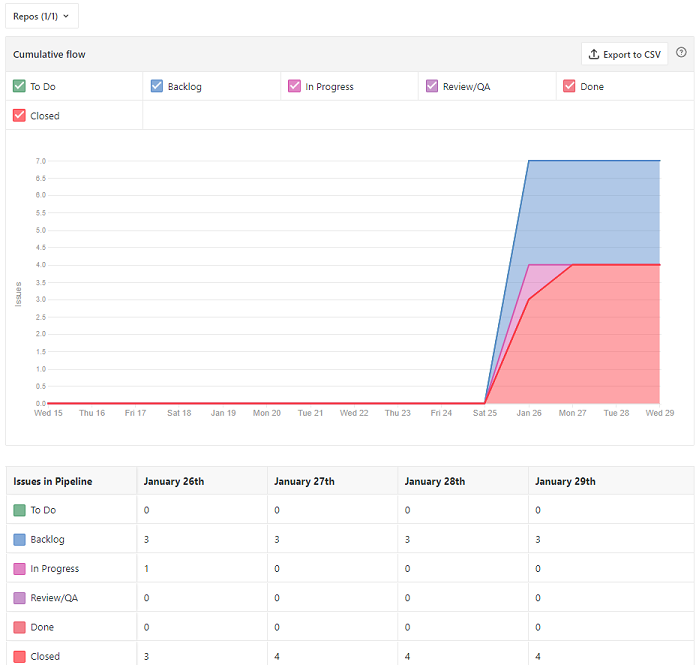Disable the In Progress checkbox
699x665 pixels.
tap(294, 86)
